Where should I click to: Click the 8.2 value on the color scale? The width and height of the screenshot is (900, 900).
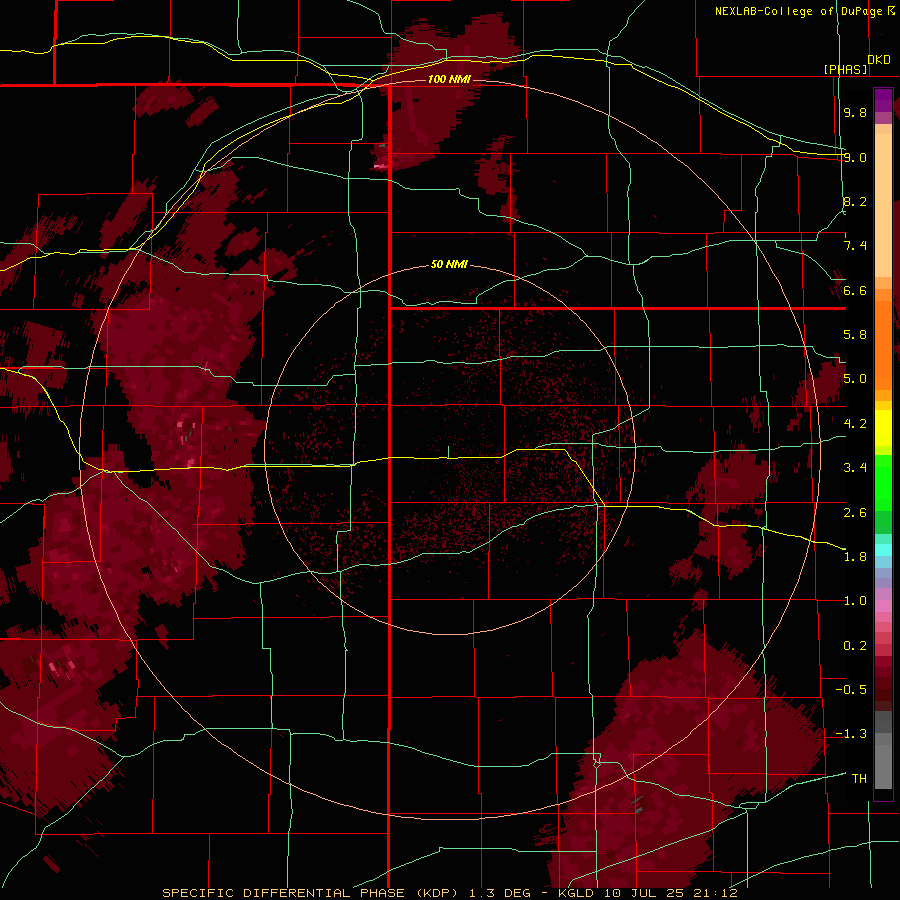pyautogui.click(x=855, y=201)
